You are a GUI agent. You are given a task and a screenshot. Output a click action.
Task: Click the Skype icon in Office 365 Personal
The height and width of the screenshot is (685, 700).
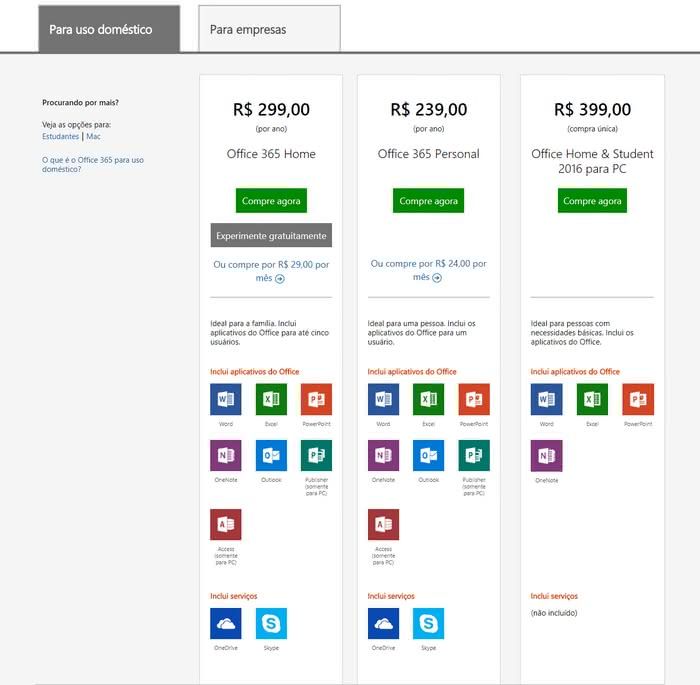coord(429,623)
